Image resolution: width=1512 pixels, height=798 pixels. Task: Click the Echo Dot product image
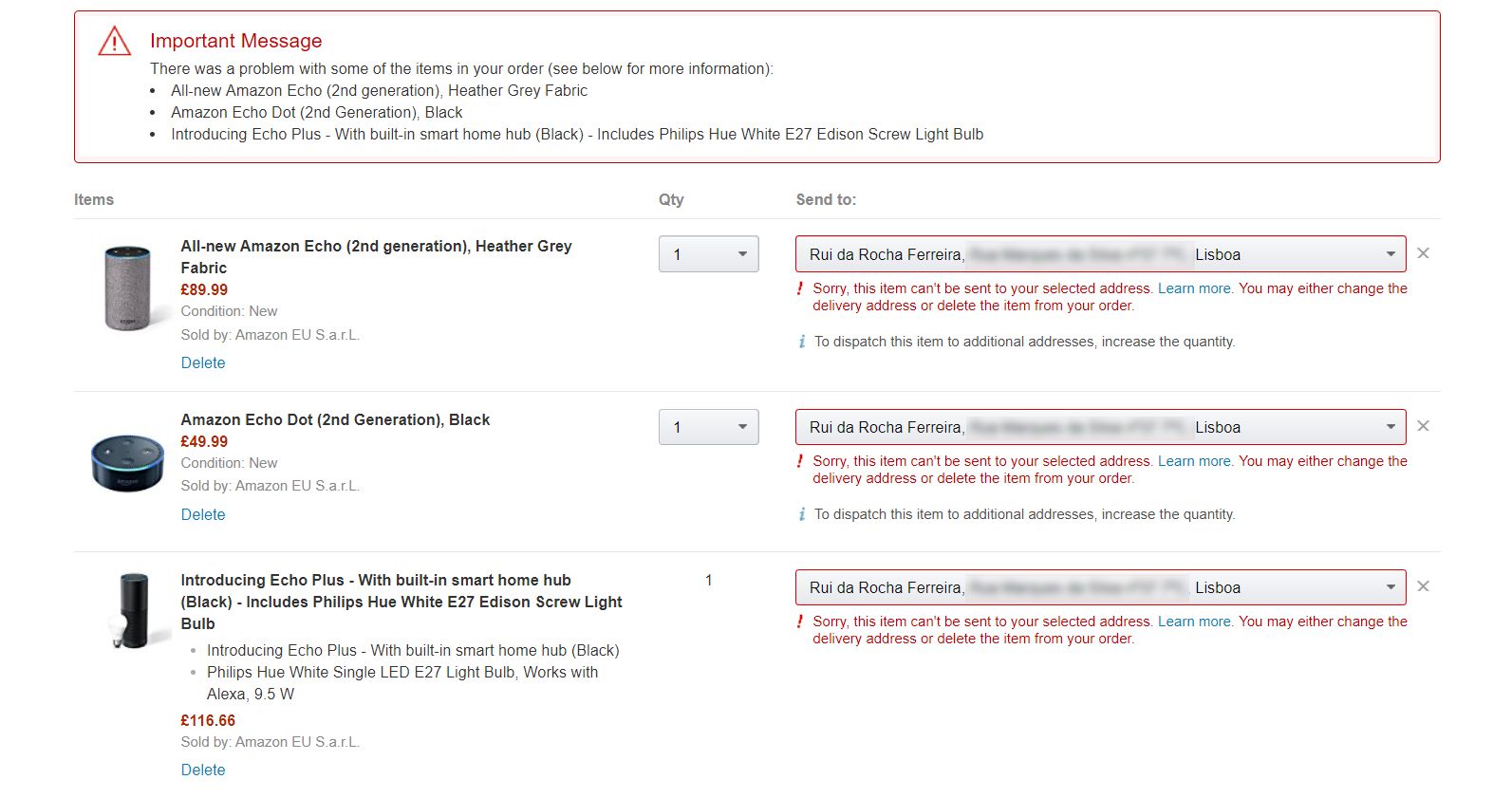point(127,462)
